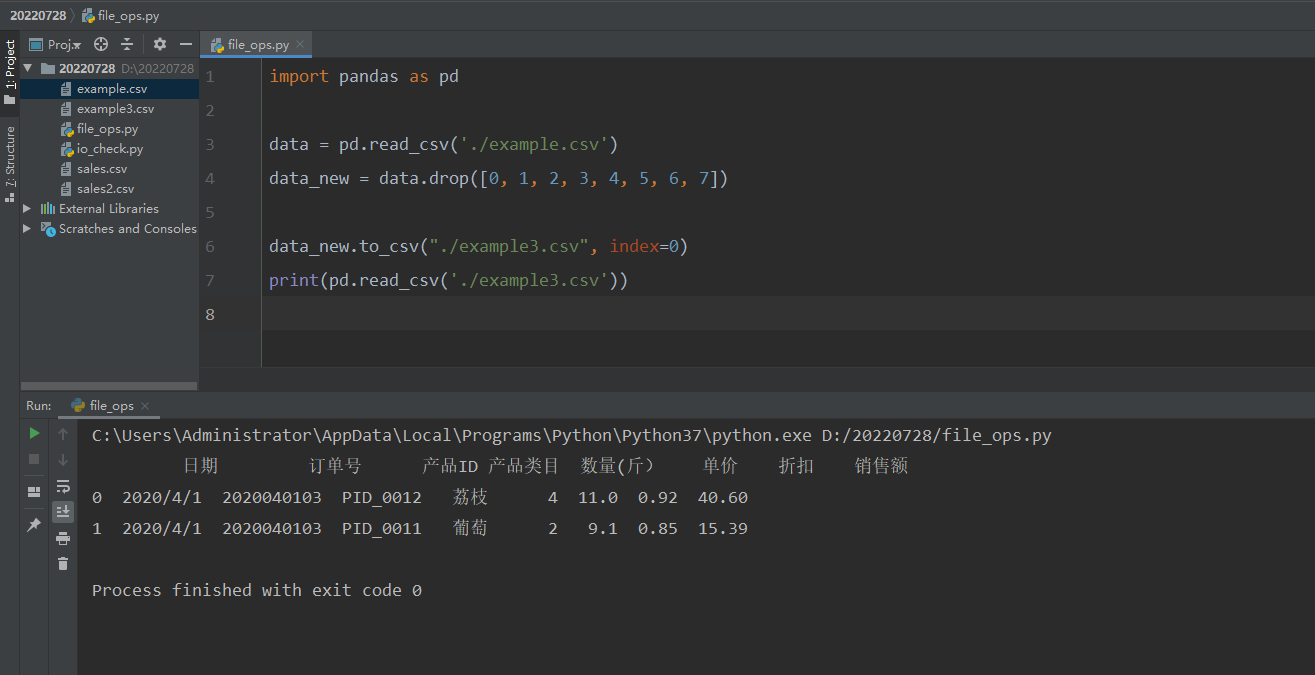Toggle Scroll to End in Run console

tap(63, 511)
